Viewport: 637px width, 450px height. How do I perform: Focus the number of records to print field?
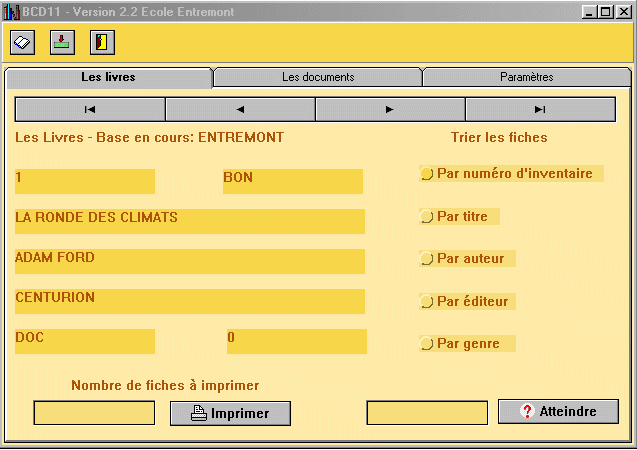pos(94,413)
